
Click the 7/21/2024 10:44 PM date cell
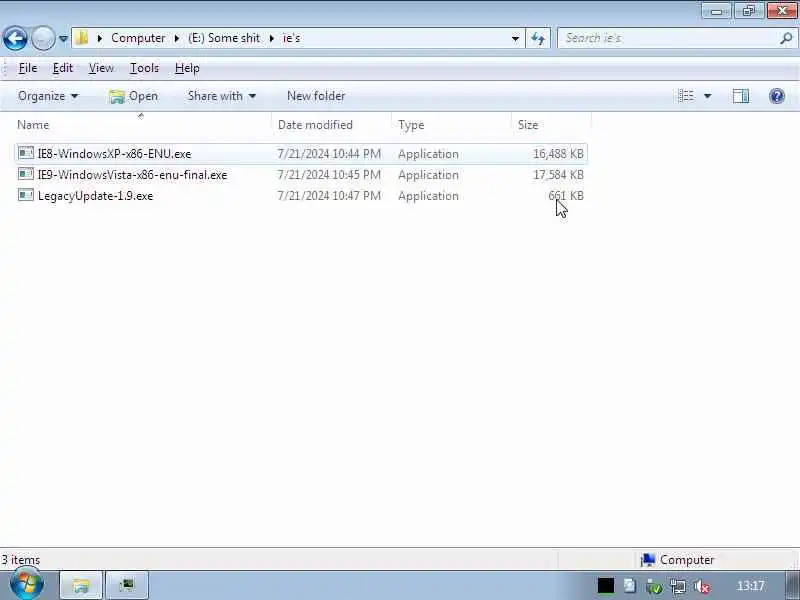coord(329,154)
